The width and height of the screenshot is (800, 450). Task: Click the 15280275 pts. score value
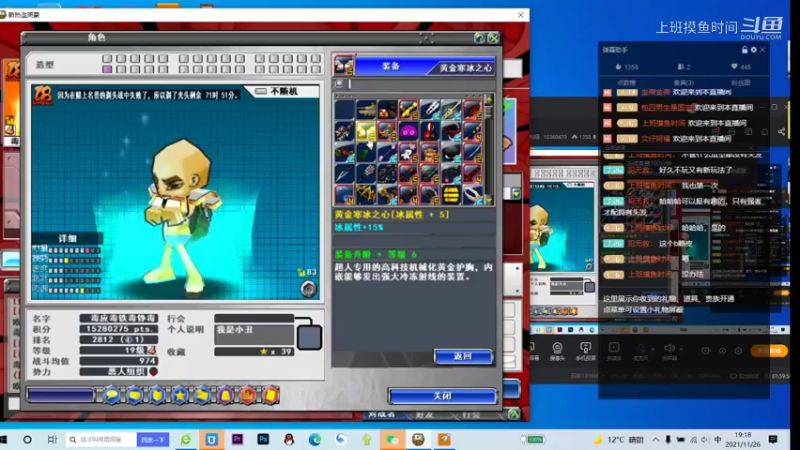(119, 329)
